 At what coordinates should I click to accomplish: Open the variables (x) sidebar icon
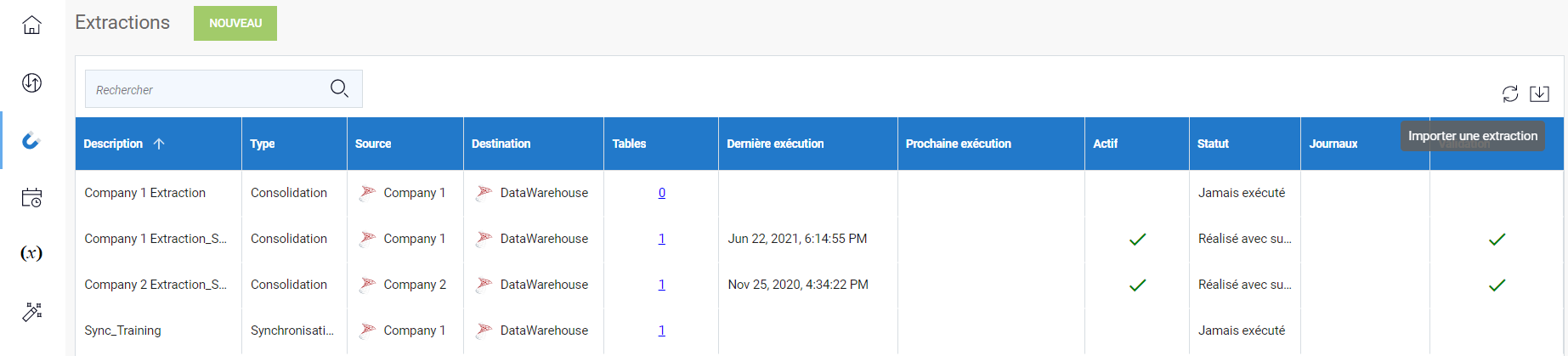click(x=31, y=253)
